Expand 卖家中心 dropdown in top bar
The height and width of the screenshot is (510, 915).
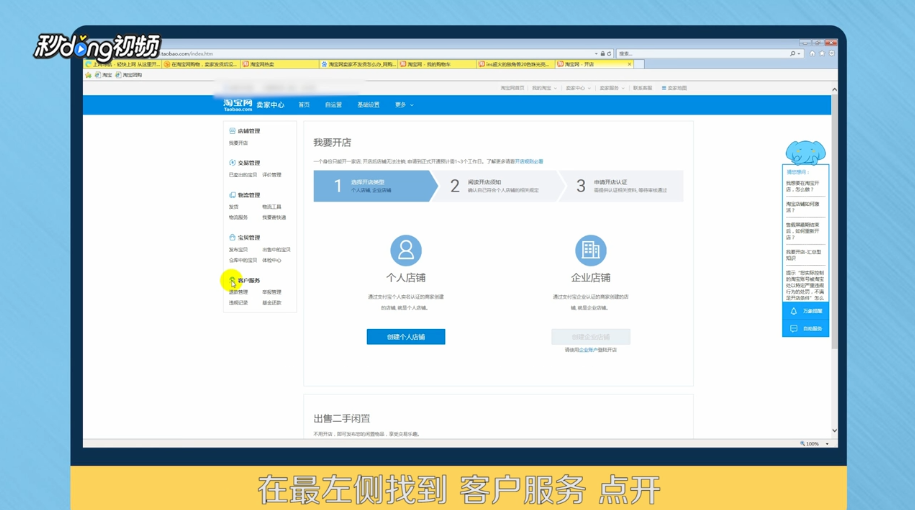578,88
